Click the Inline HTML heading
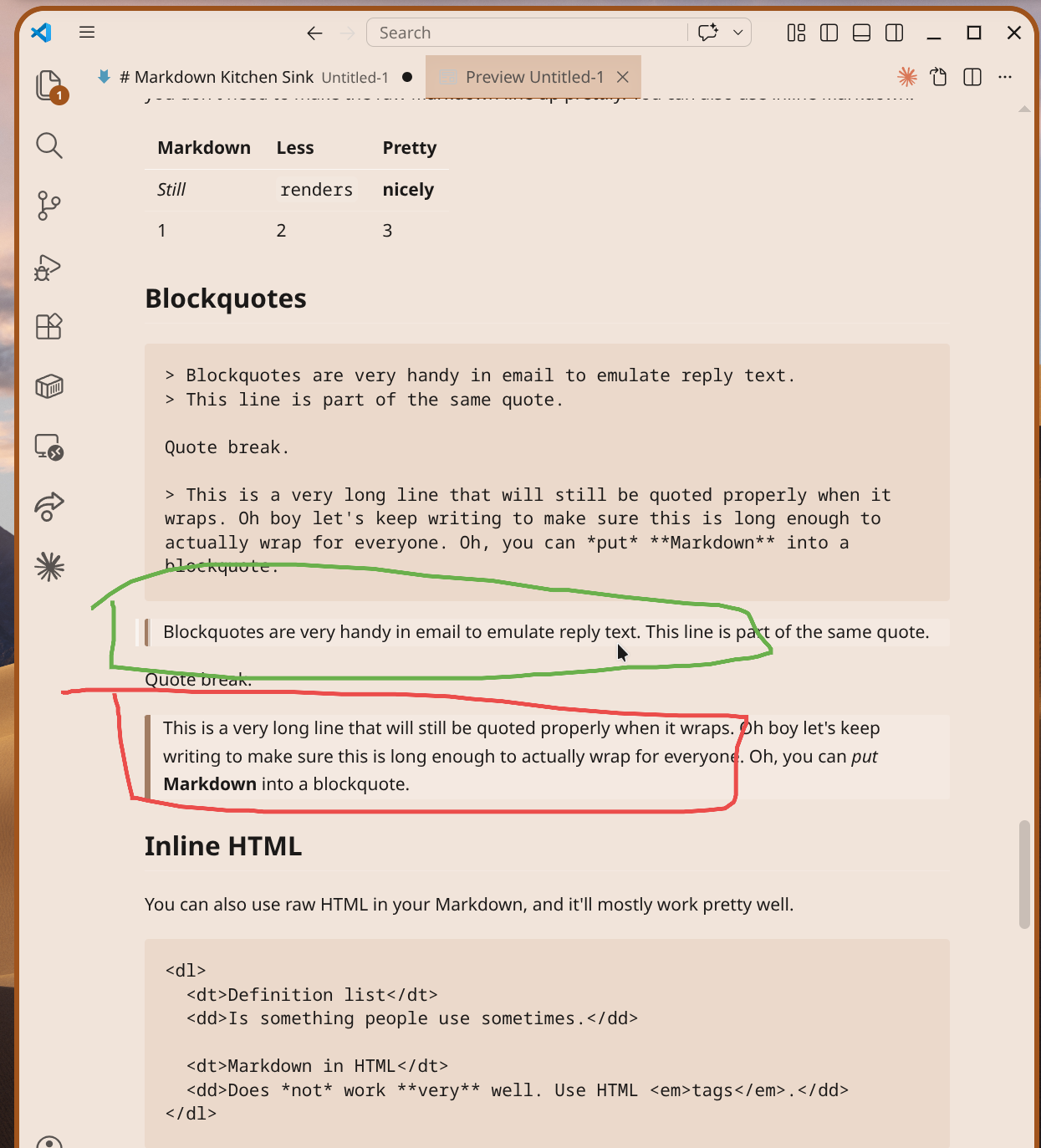1041x1148 pixels. [x=223, y=846]
